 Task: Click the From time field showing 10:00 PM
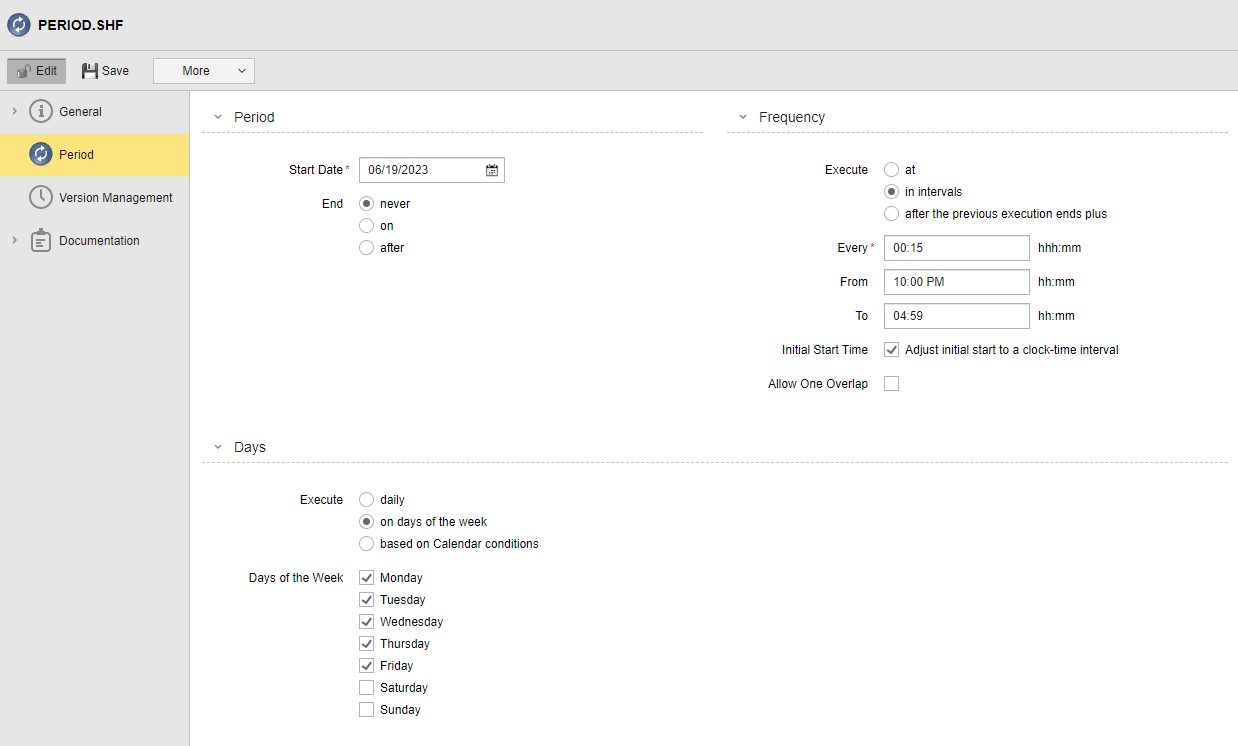pos(955,281)
